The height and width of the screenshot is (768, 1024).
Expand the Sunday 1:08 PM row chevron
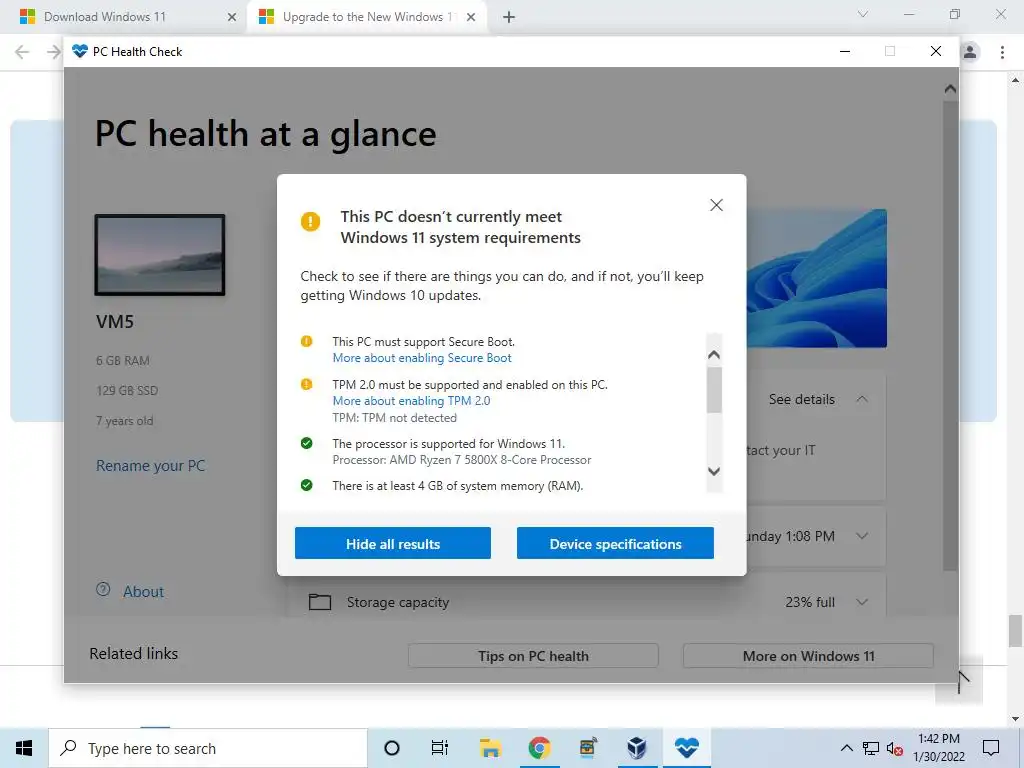point(862,536)
